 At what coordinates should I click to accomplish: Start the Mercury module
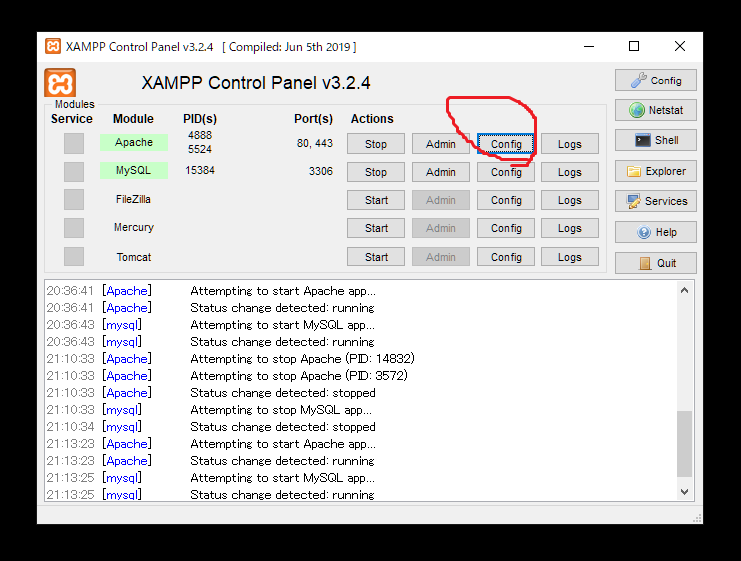coord(376,228)
